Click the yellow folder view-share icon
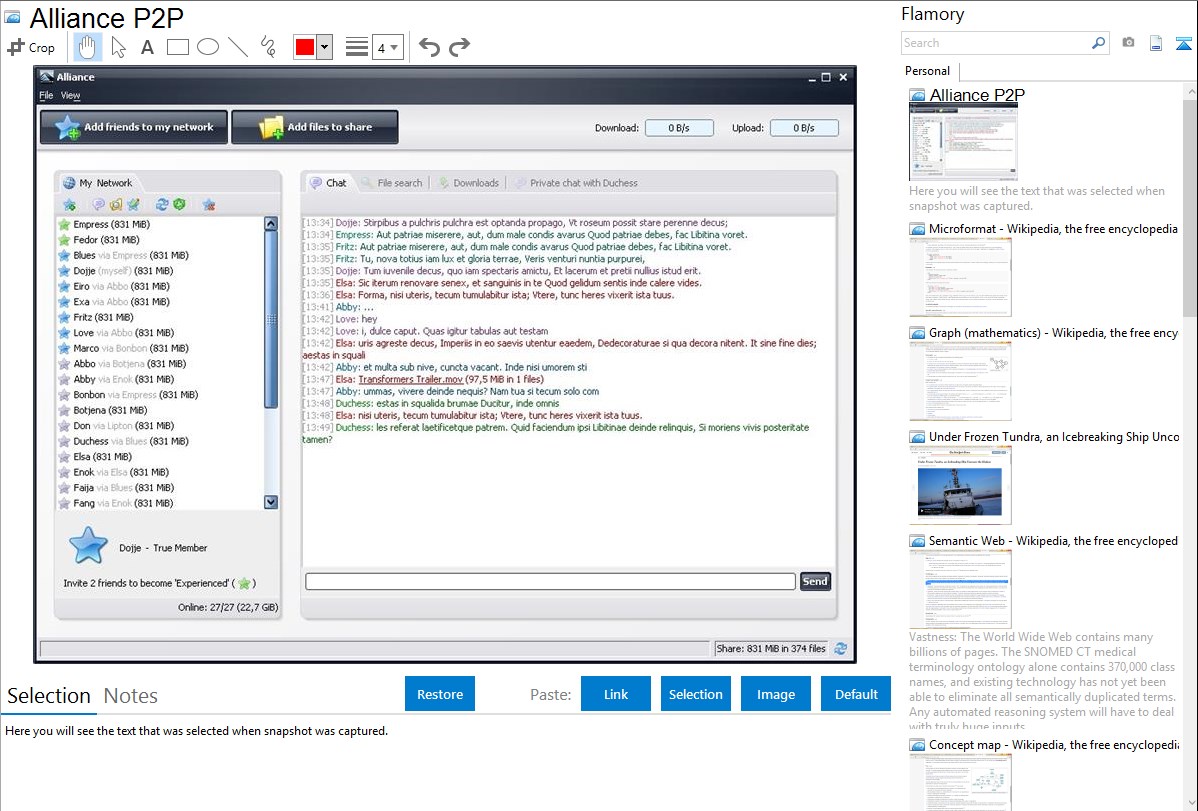Viewport: 1198px width, 811px height. click(x=115, y=205)
